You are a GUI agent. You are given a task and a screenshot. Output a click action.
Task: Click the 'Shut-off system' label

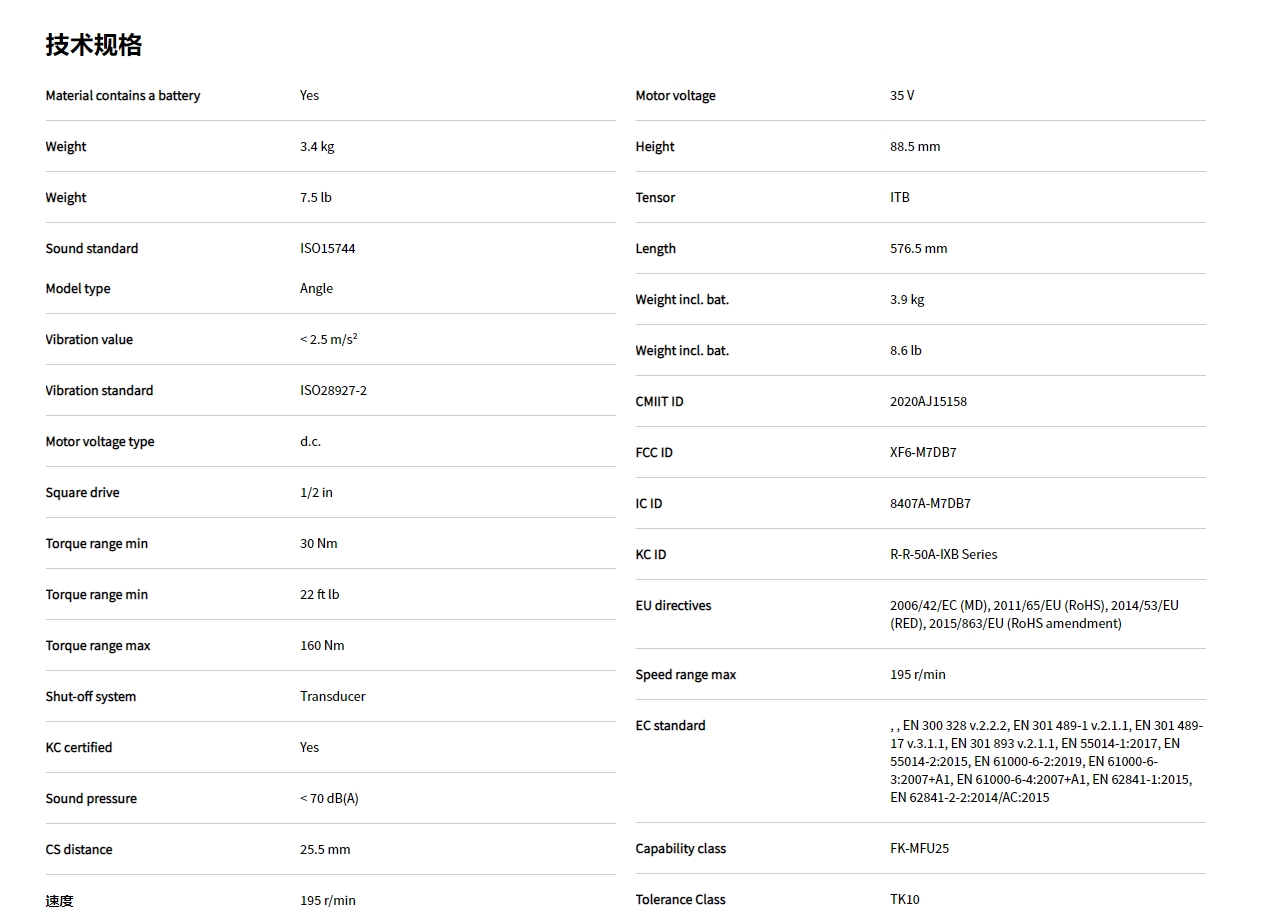click(90, 697)
